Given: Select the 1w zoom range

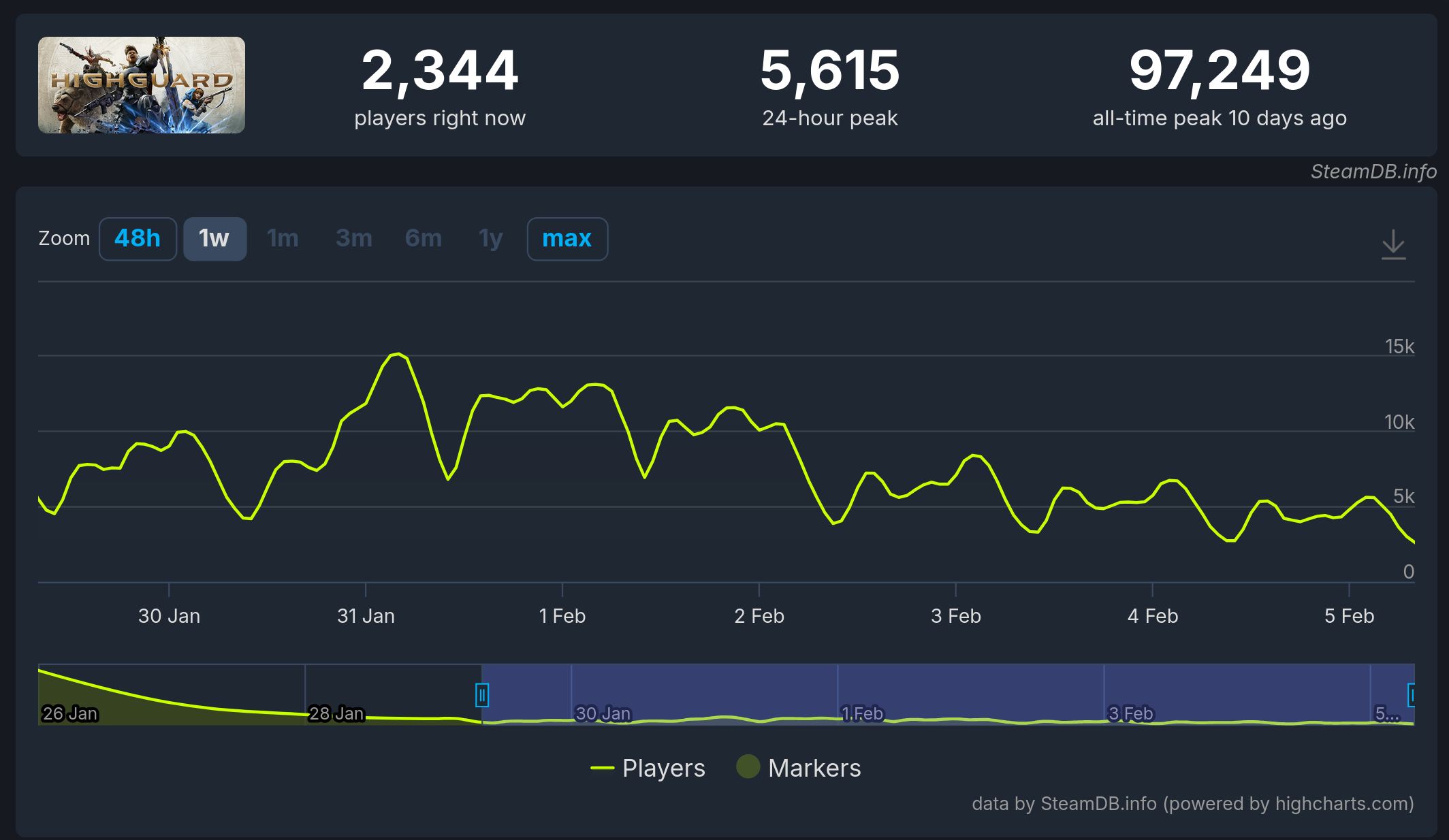Looking at the screenshot, I should point(214,239).
